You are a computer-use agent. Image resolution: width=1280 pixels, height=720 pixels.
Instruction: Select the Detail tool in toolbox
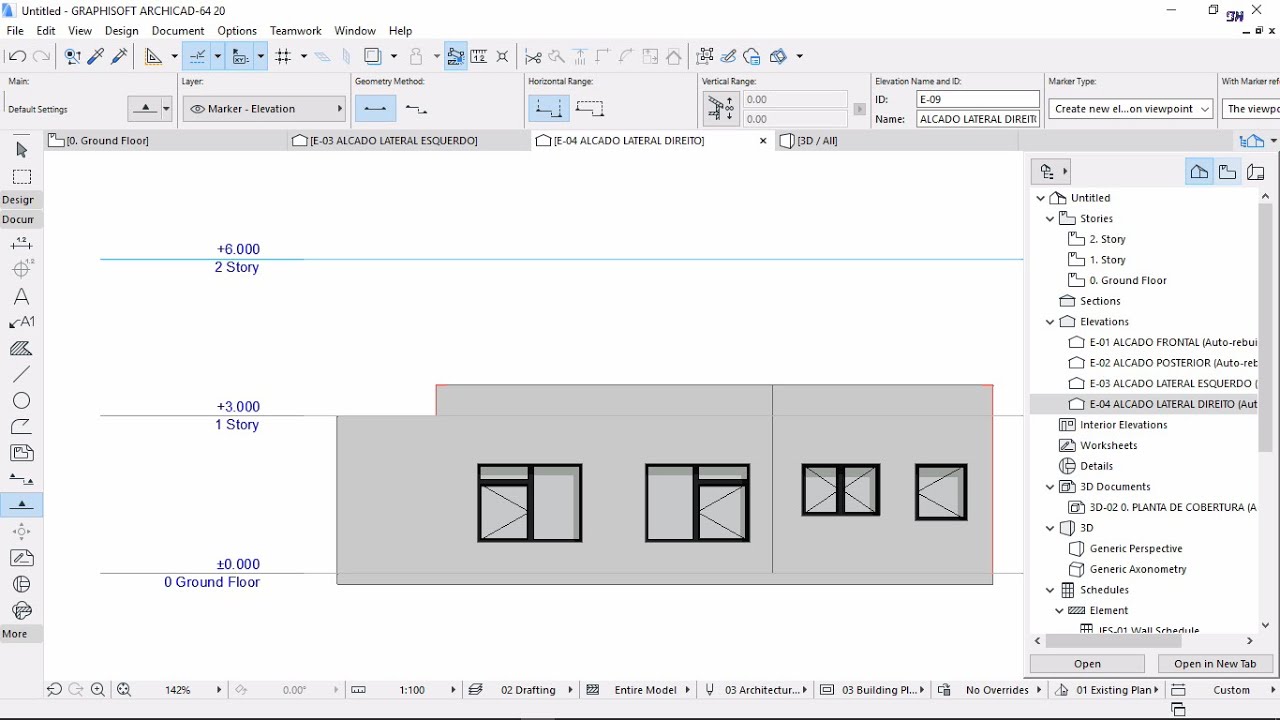tap(22, 584)
